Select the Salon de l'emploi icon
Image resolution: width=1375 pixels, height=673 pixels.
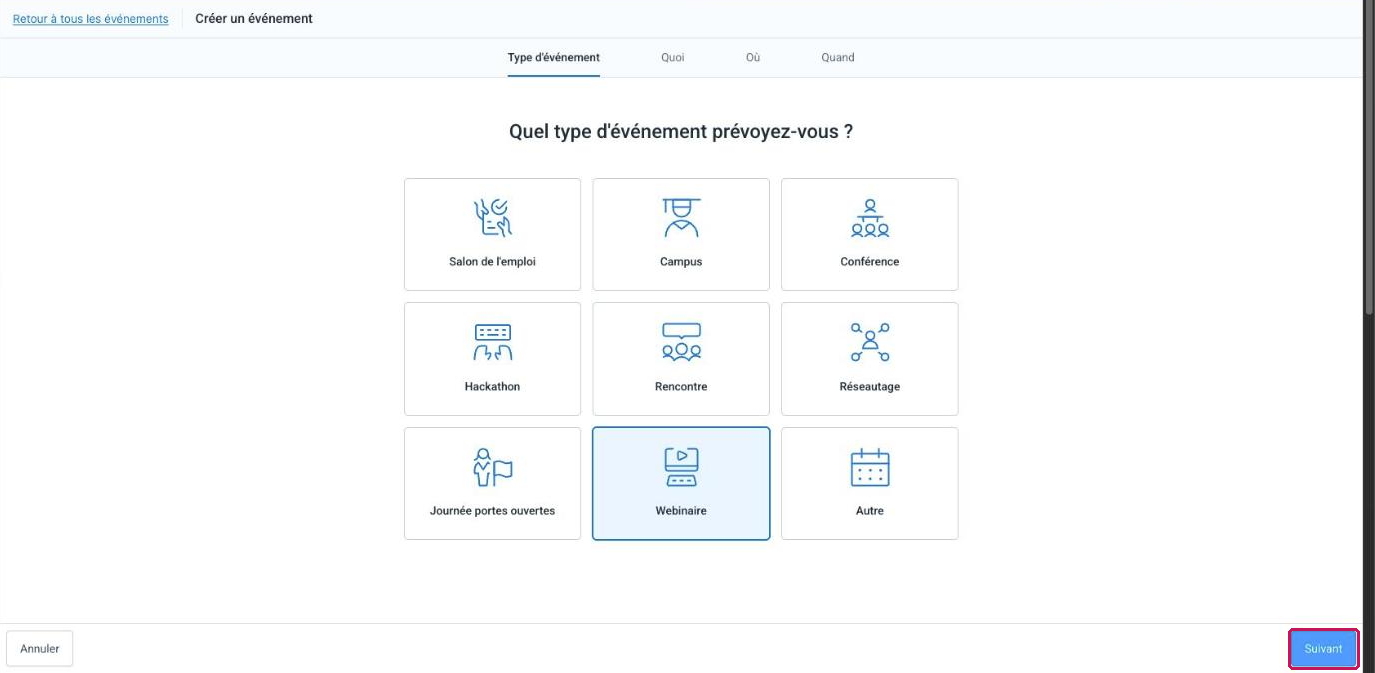click(x=492, y=218)
